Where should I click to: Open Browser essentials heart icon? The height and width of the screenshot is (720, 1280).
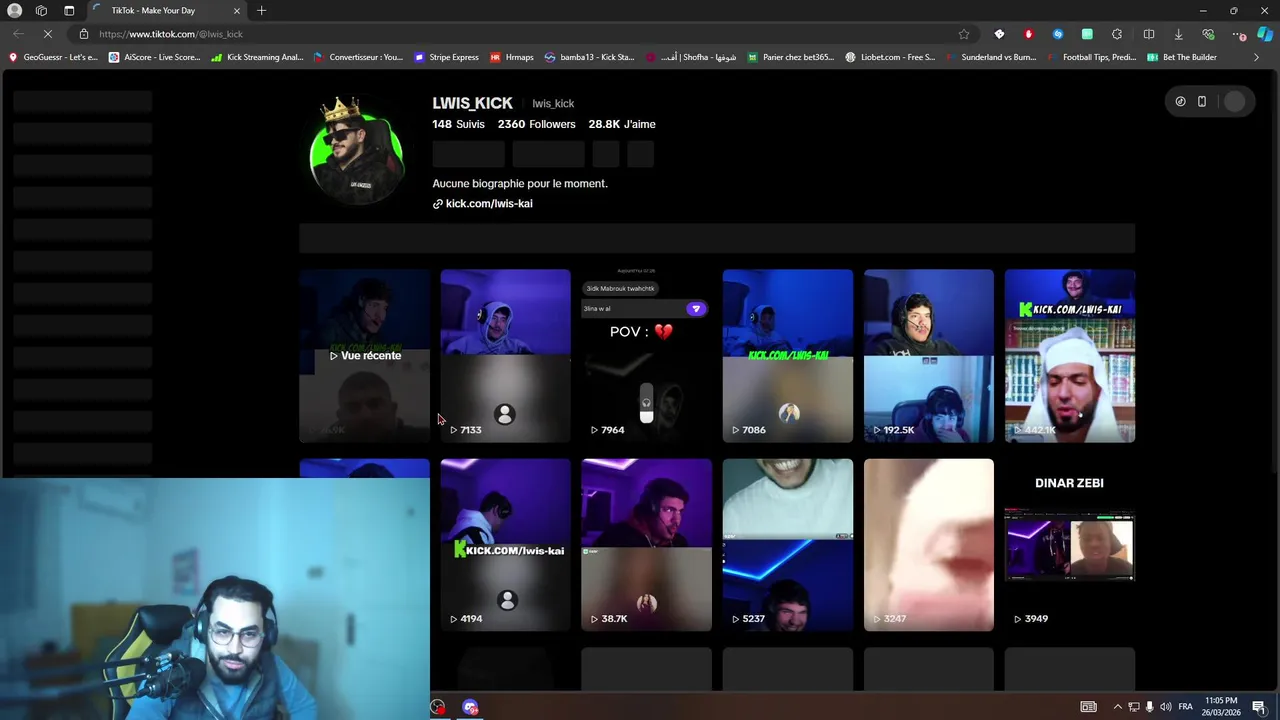coord(1208,34)
